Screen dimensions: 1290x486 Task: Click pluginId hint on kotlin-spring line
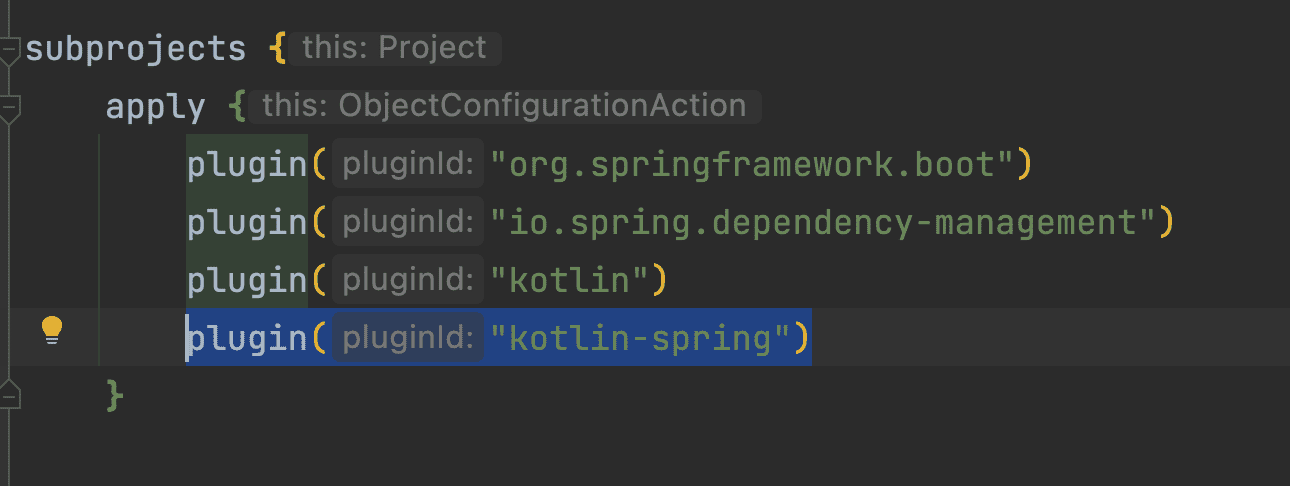click(408, 339)
